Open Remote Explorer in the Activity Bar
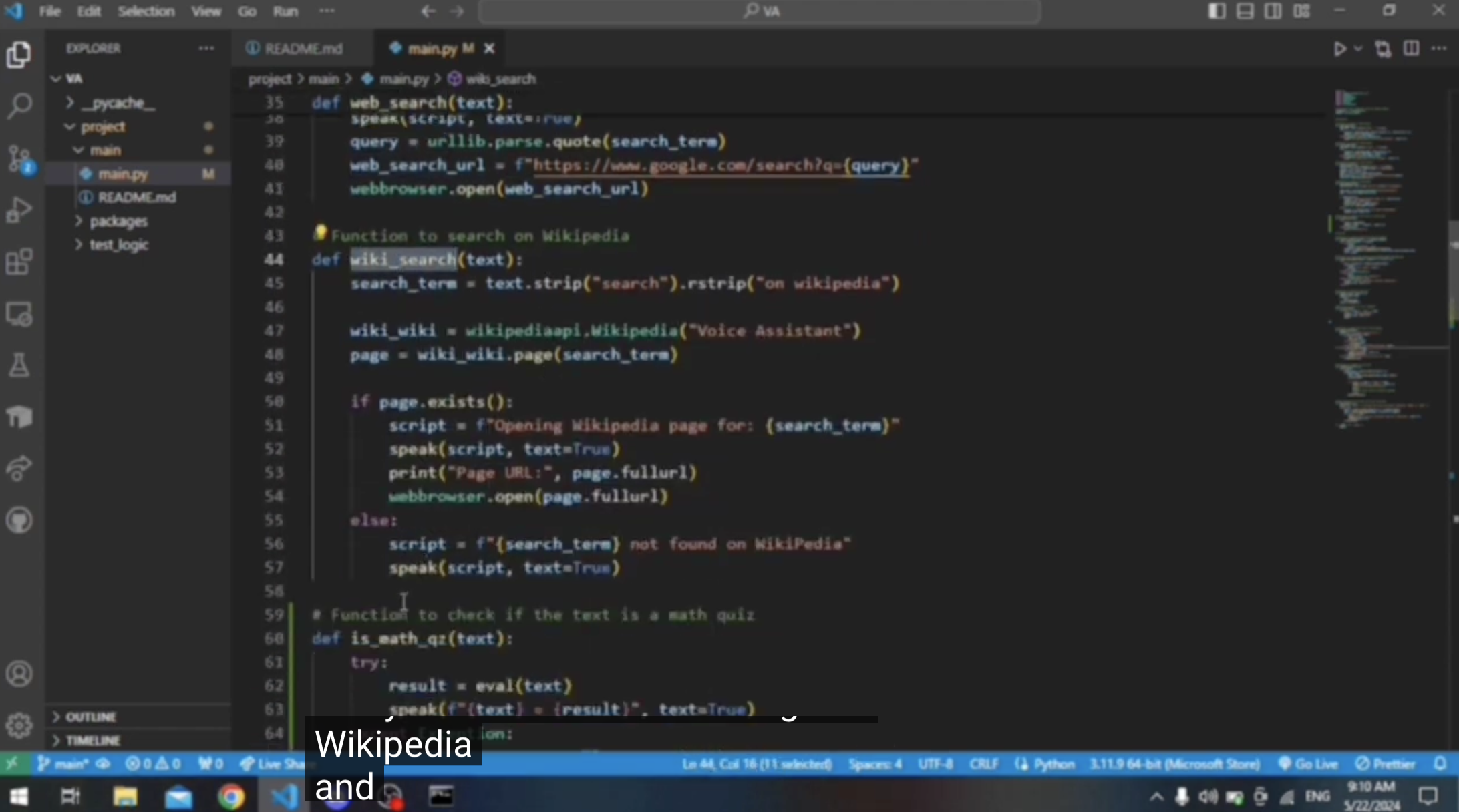The height and width of the screenshot is (812, 1459). (20, 314)
